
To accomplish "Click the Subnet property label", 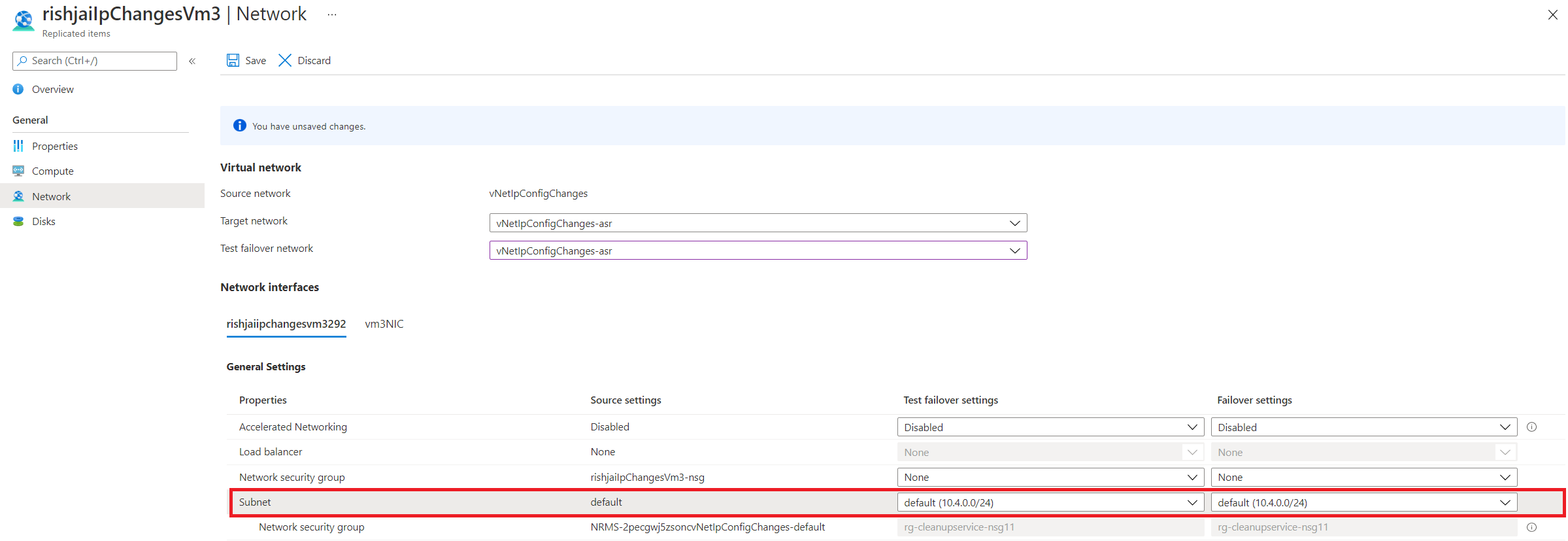I will [x=255, y=502].
